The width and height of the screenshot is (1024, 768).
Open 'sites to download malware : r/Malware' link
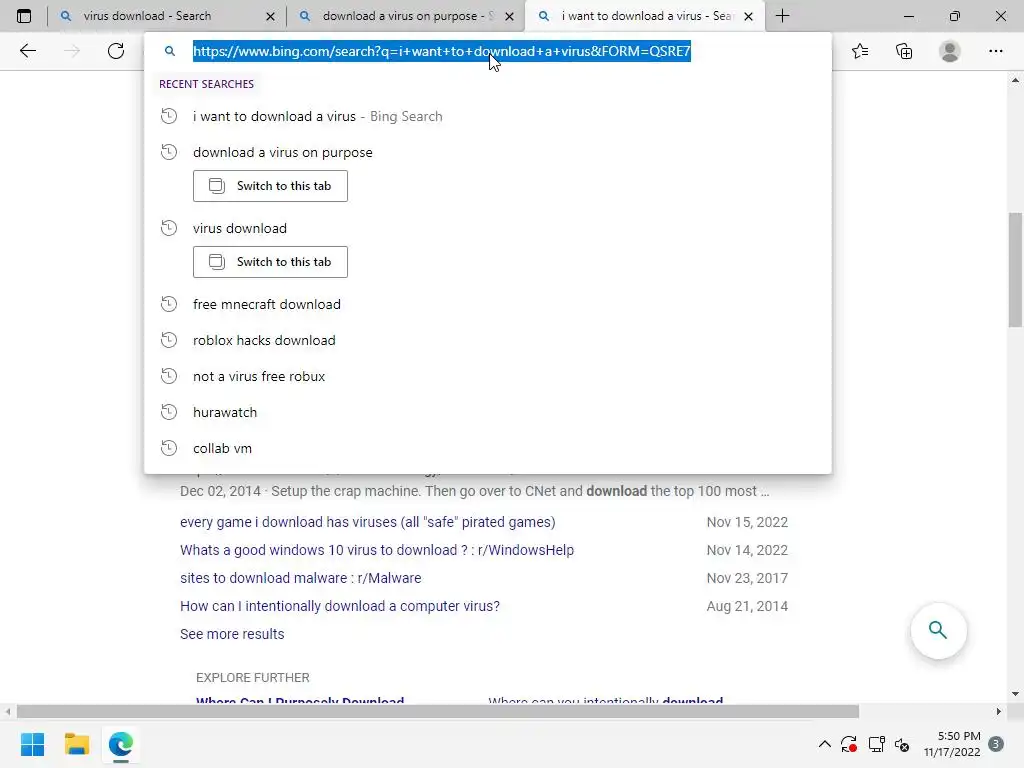(300, 579)
